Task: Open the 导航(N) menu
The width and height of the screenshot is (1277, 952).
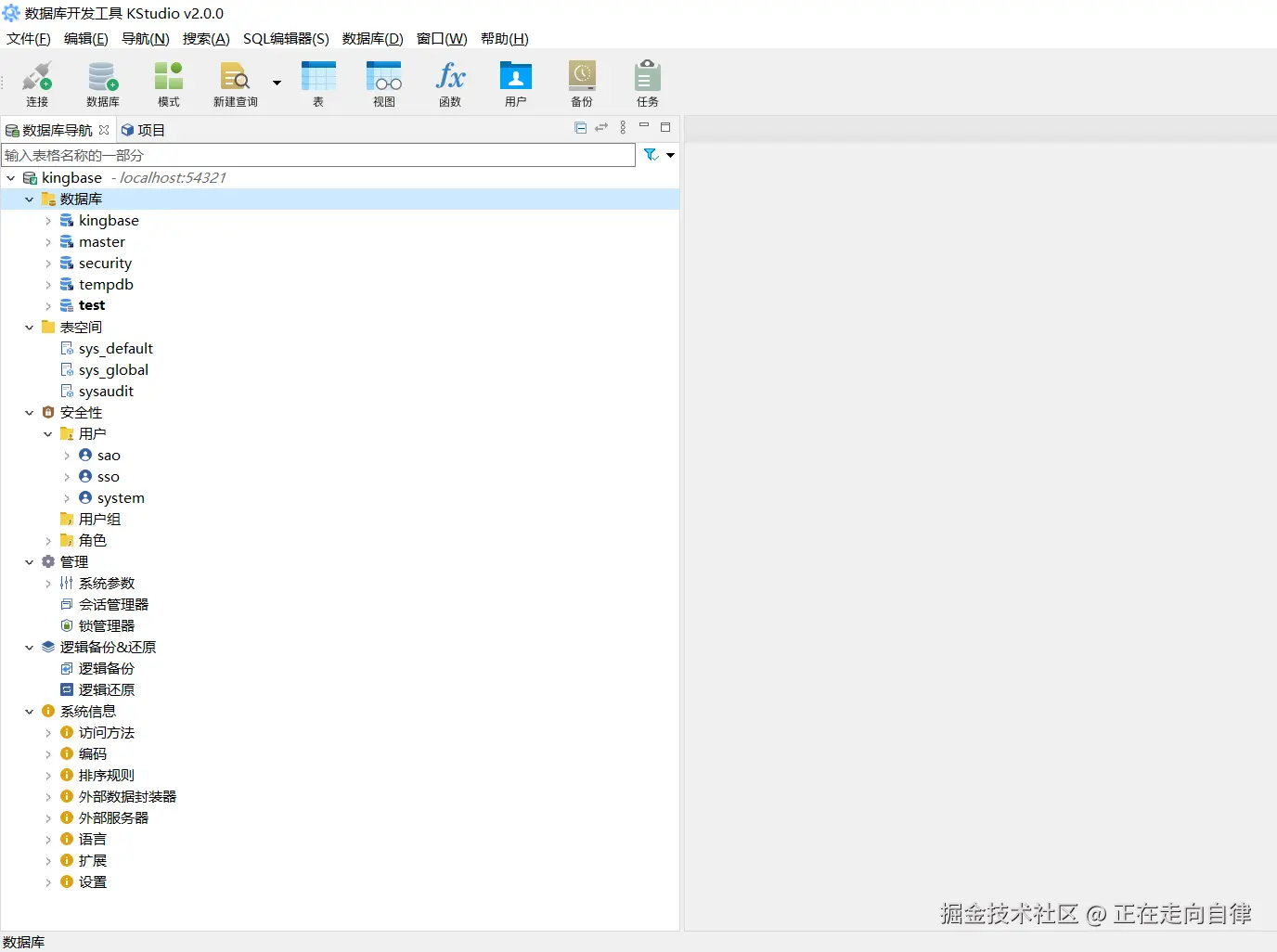Action: click(146, 38)
